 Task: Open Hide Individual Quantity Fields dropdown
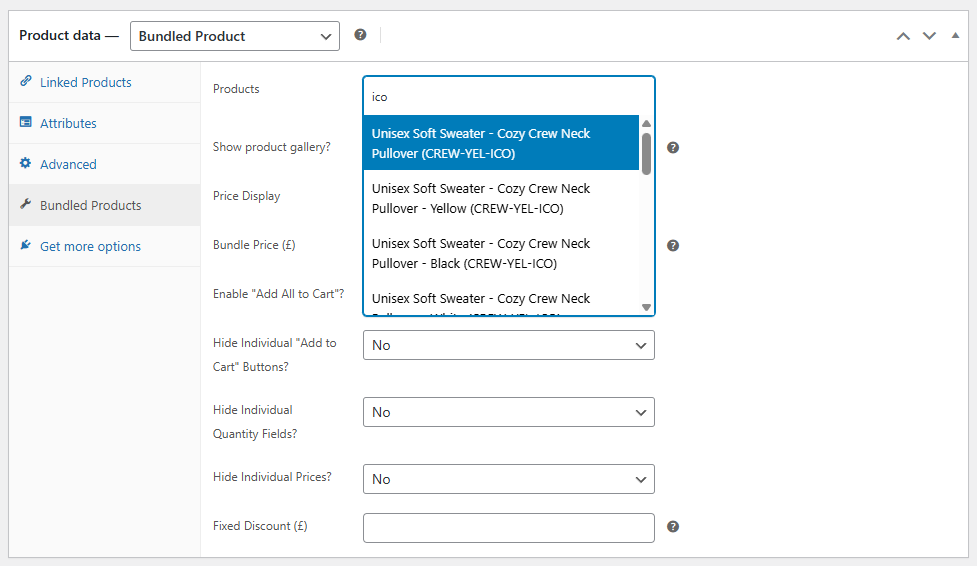click(x=508, y=412)
